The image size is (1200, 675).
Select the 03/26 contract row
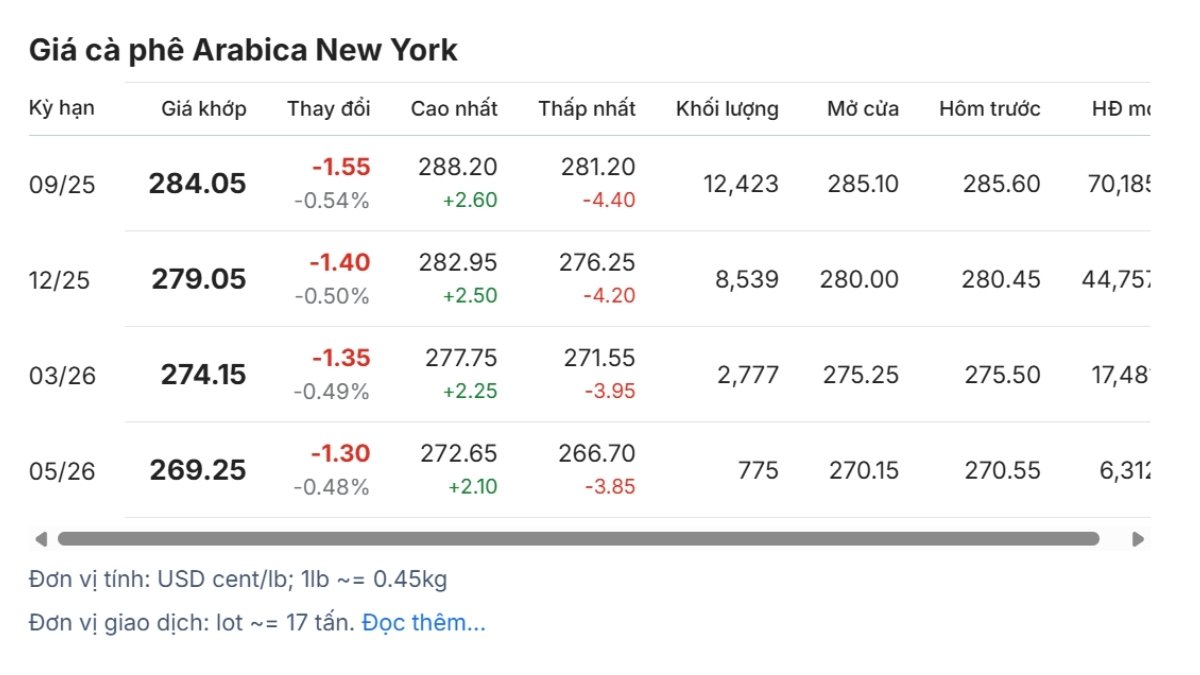click(x=589, y=375)
